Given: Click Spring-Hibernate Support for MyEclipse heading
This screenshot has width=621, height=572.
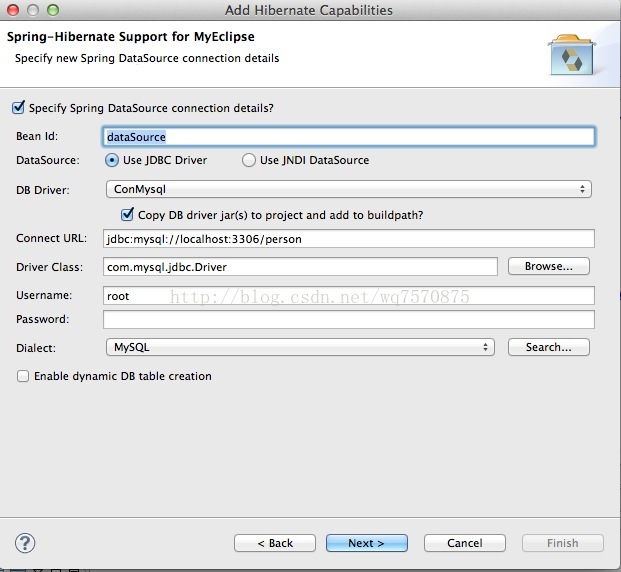Looking at the screenshot, I should (131, 37).
